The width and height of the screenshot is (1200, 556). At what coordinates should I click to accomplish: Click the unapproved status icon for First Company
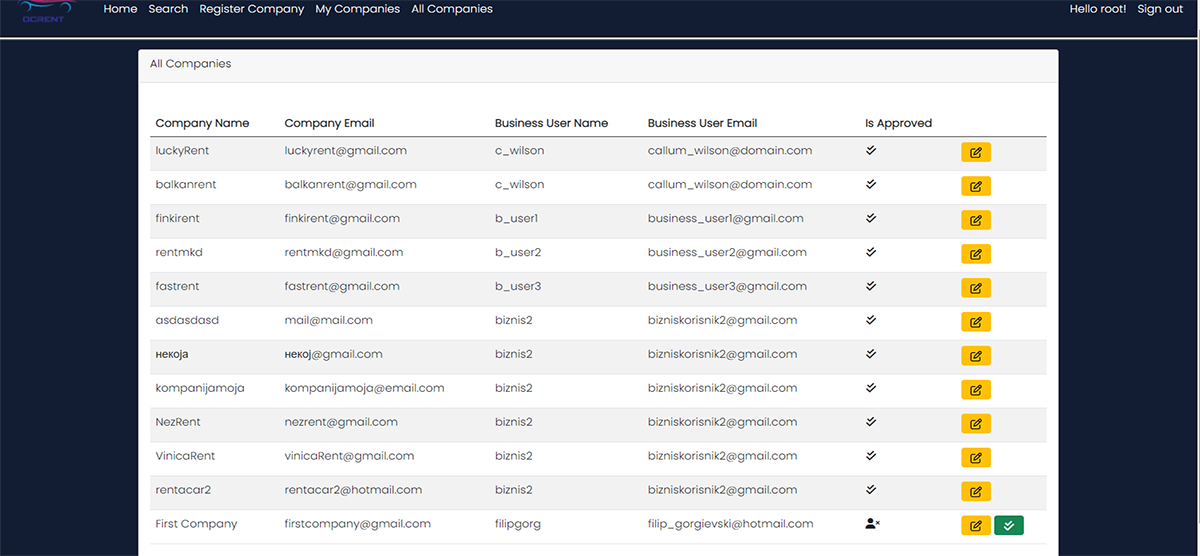(x=872, y=523)
